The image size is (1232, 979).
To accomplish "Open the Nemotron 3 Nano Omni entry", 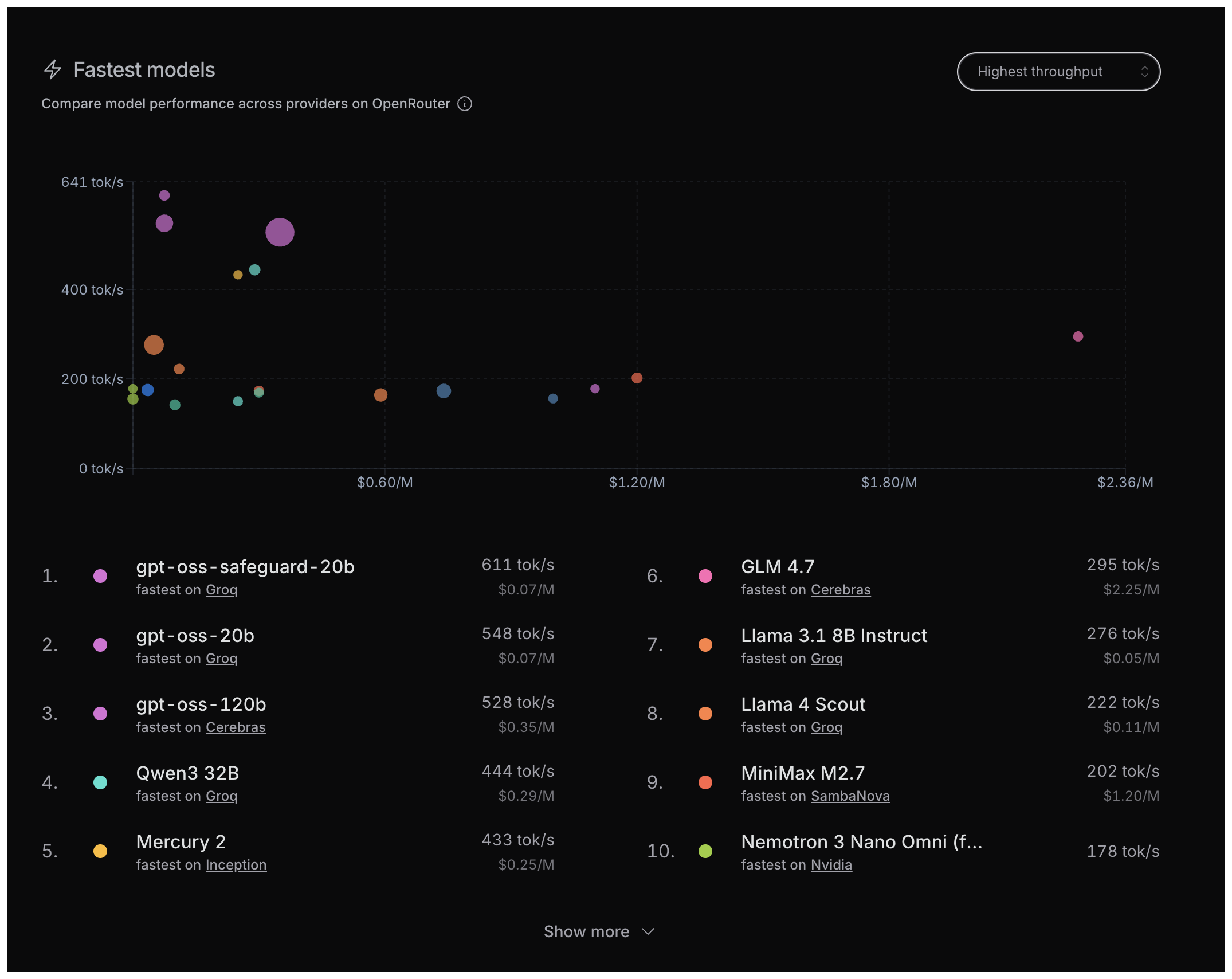I will click(862, 842).
